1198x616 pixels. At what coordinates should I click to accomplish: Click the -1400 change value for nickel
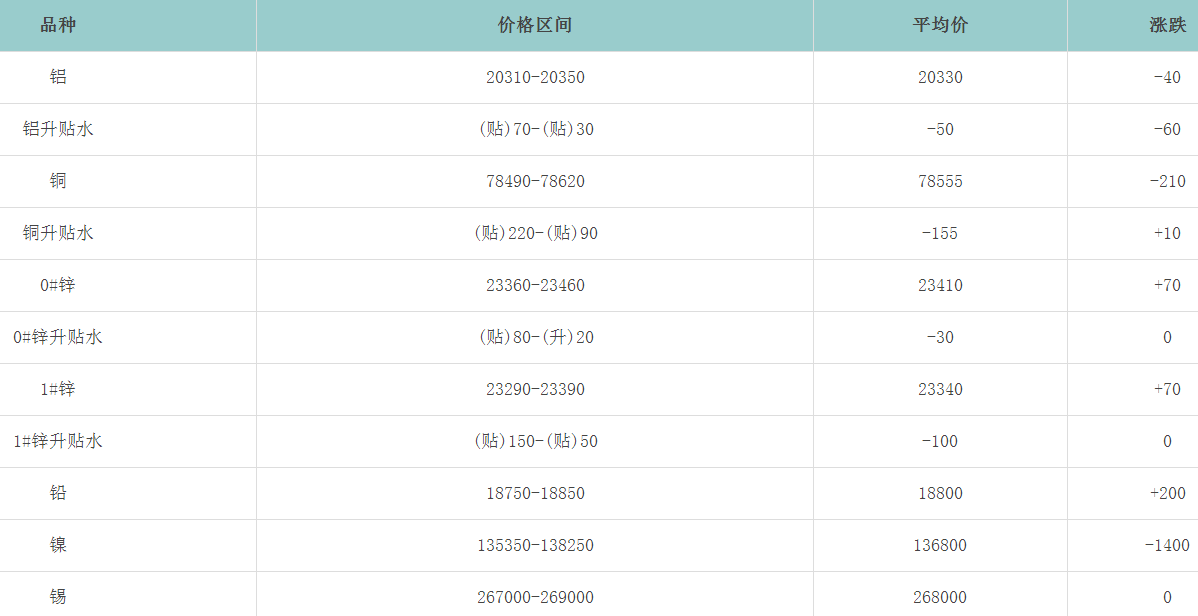pos(1167,545)
